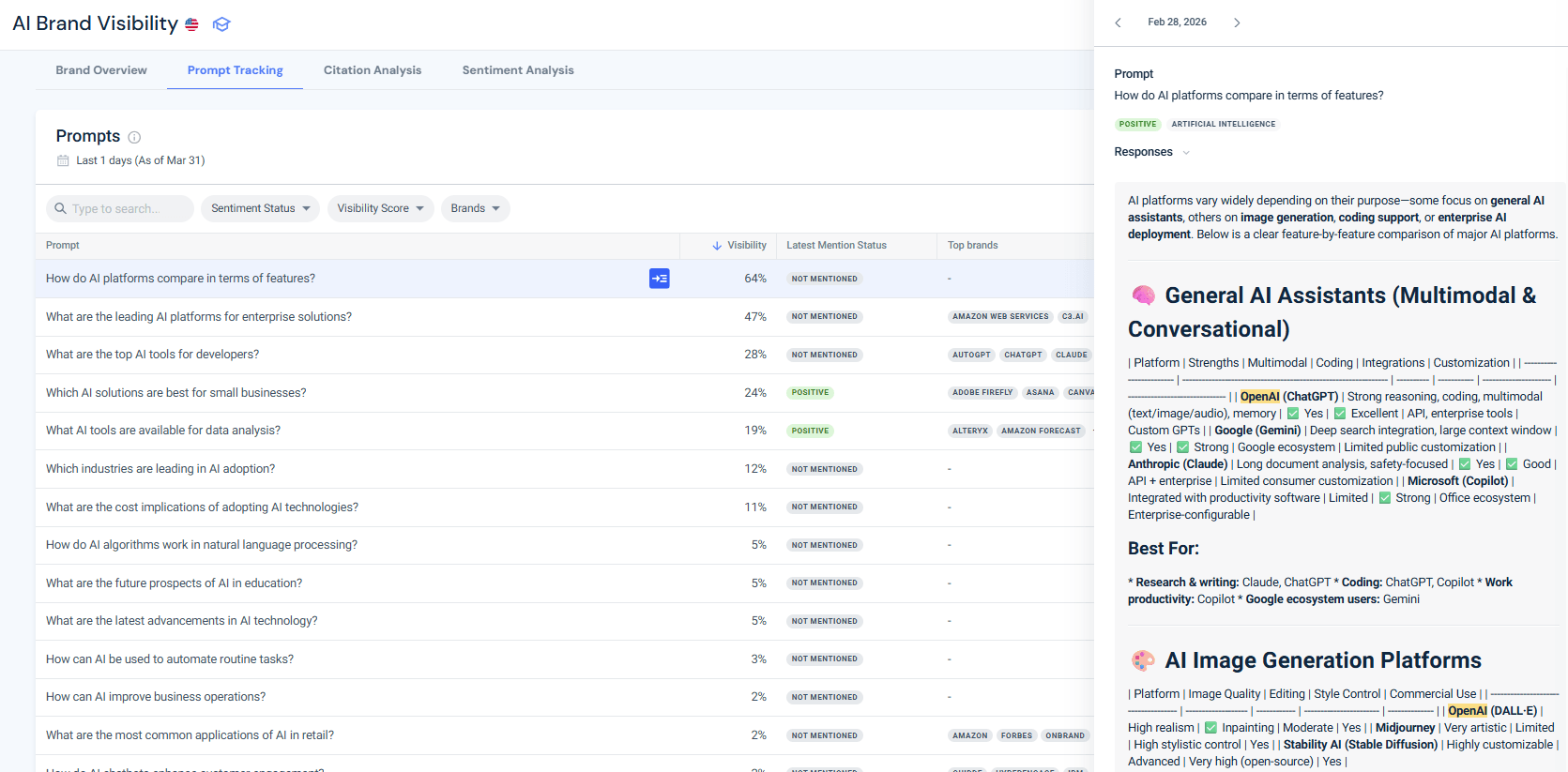Click the calendar icon beside Last 1 days
Screen dimensions: 1568x772
click(63, 160)
